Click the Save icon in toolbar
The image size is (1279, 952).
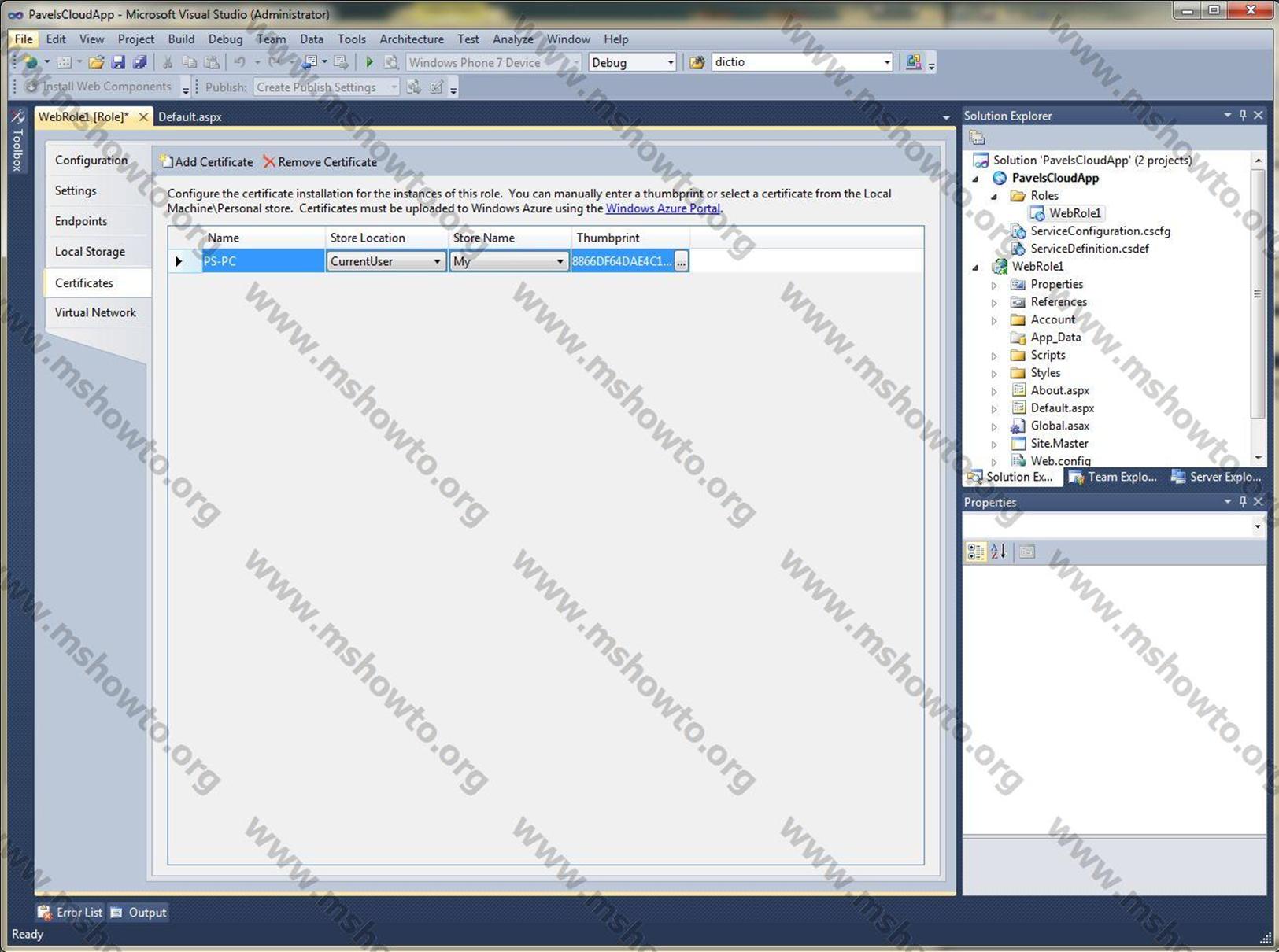(x=118, y=62)
